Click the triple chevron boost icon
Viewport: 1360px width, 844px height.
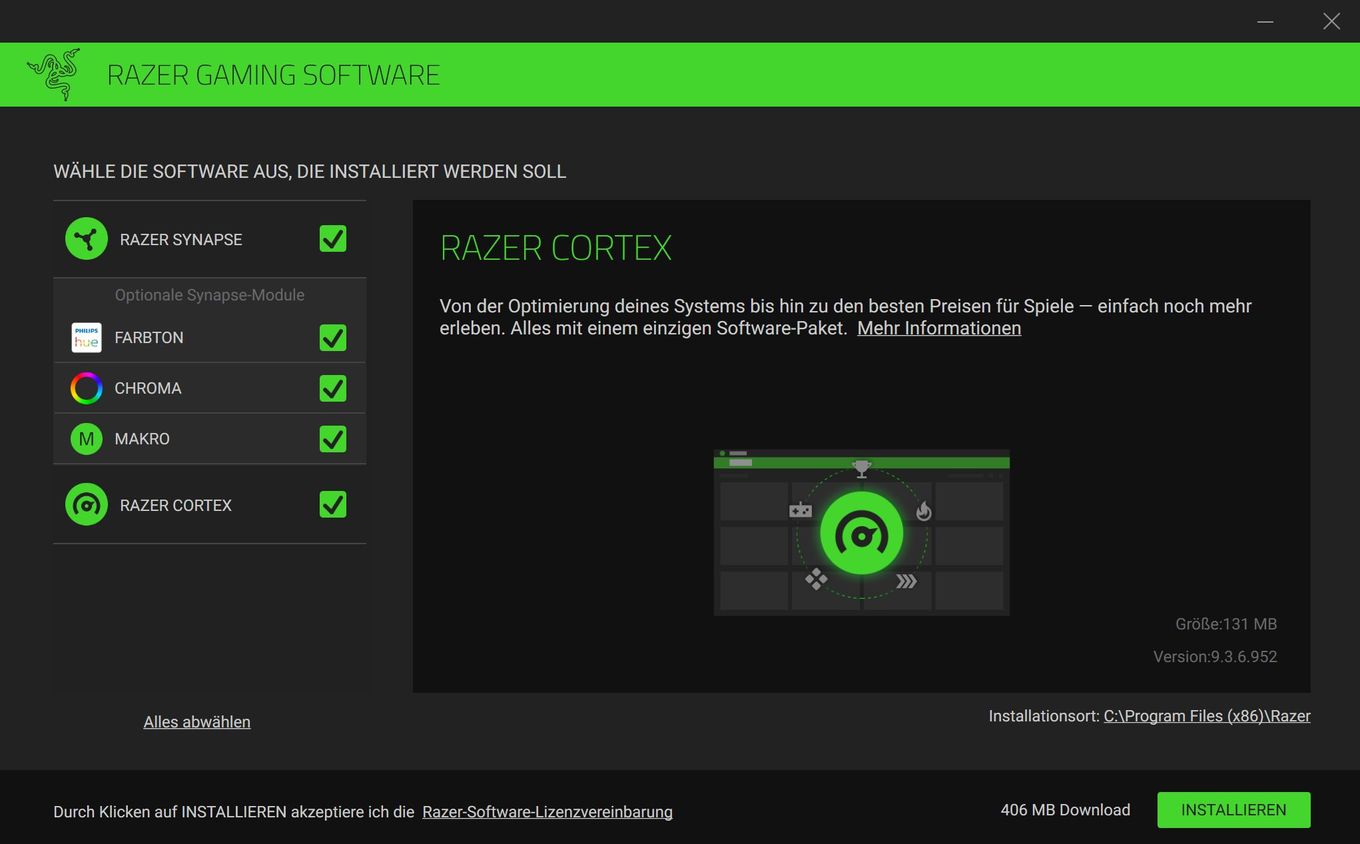pyautogui.click(x=906, y=581)
